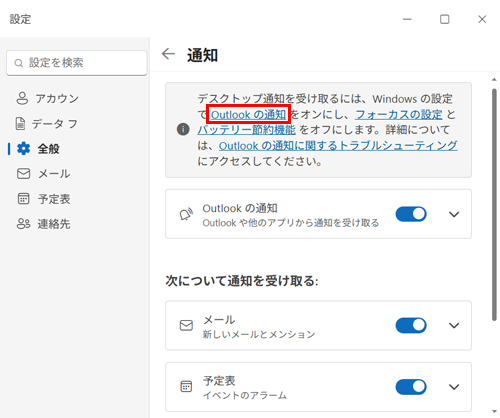Open the Outlook の通知に関するトラブルシューティング link
The width and height of the screenshot is (500, 418).
click(x=338, y=146)
